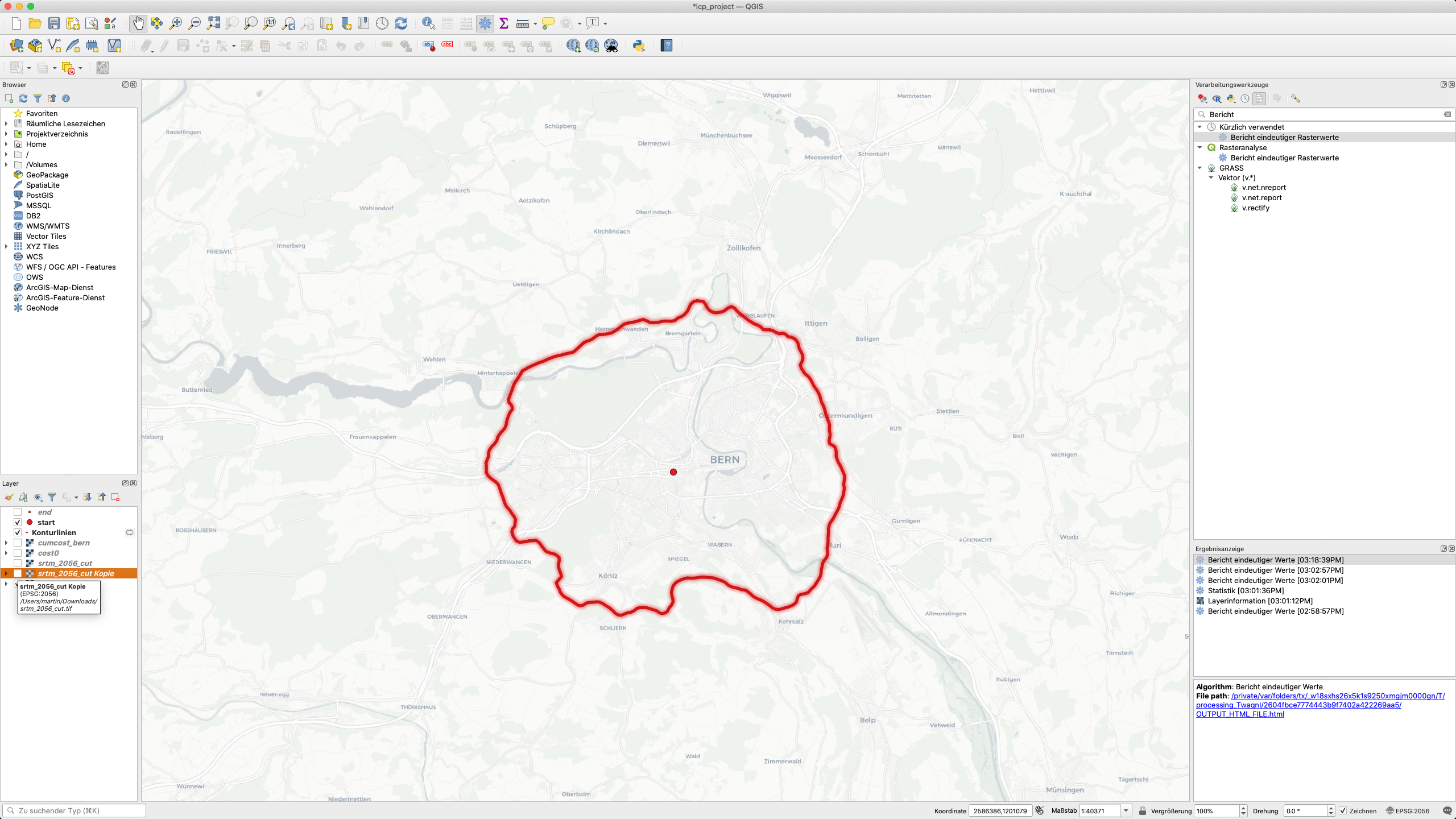Image resolution: width=1456 pixels, height=819 pixels.
Task: Open the Python console icon
Action: pyautogui.click(x=639, y=45)
